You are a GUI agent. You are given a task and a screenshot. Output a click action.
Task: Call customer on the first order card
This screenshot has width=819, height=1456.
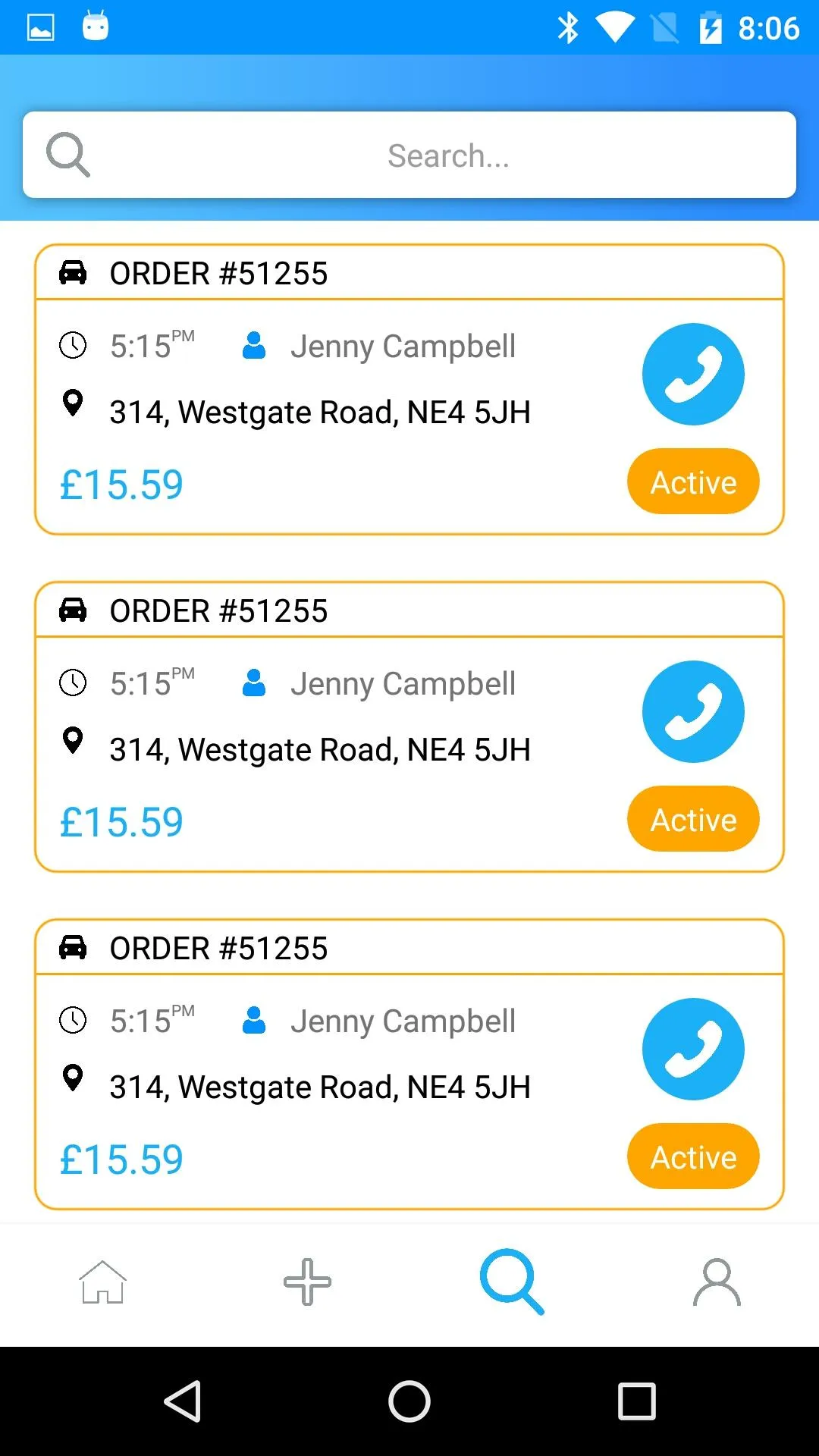(x=693, y=374)
